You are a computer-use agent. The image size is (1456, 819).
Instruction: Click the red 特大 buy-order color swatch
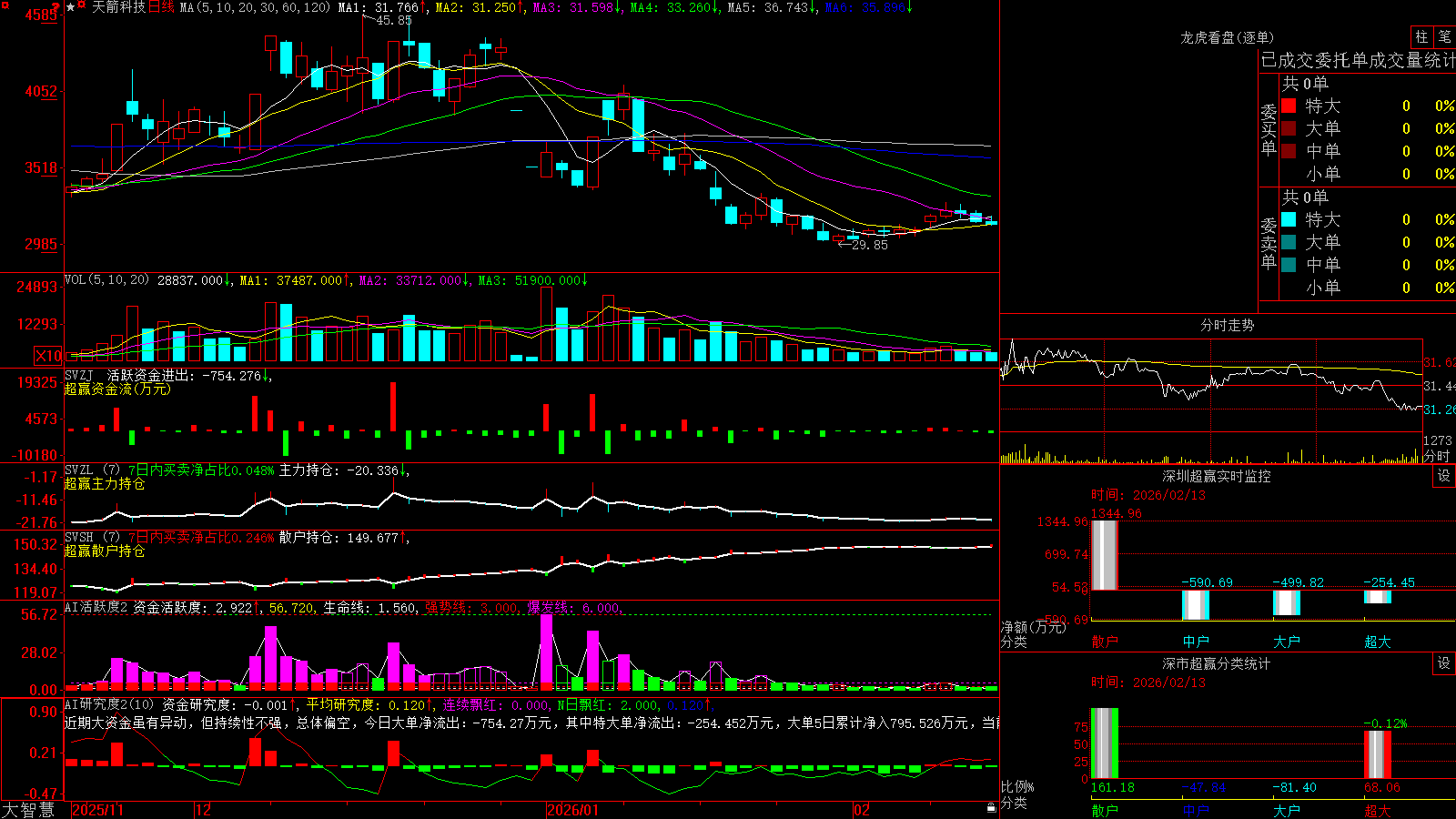(x=1289, y=106)
